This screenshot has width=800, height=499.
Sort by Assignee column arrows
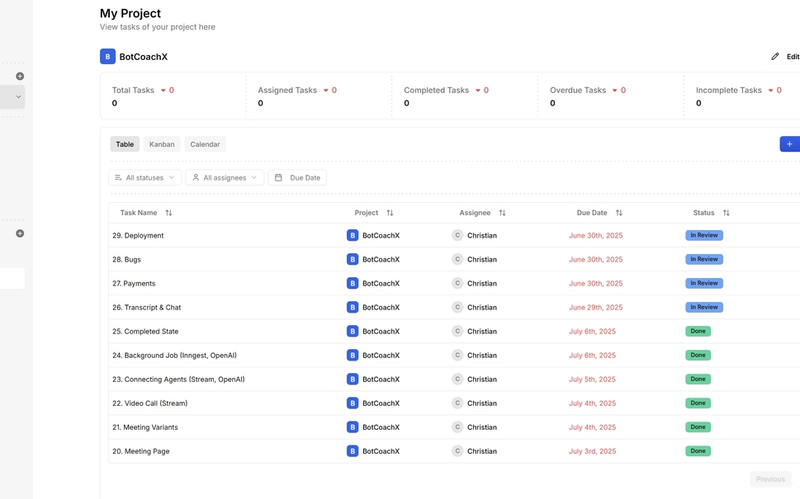[x=502, y=213]
